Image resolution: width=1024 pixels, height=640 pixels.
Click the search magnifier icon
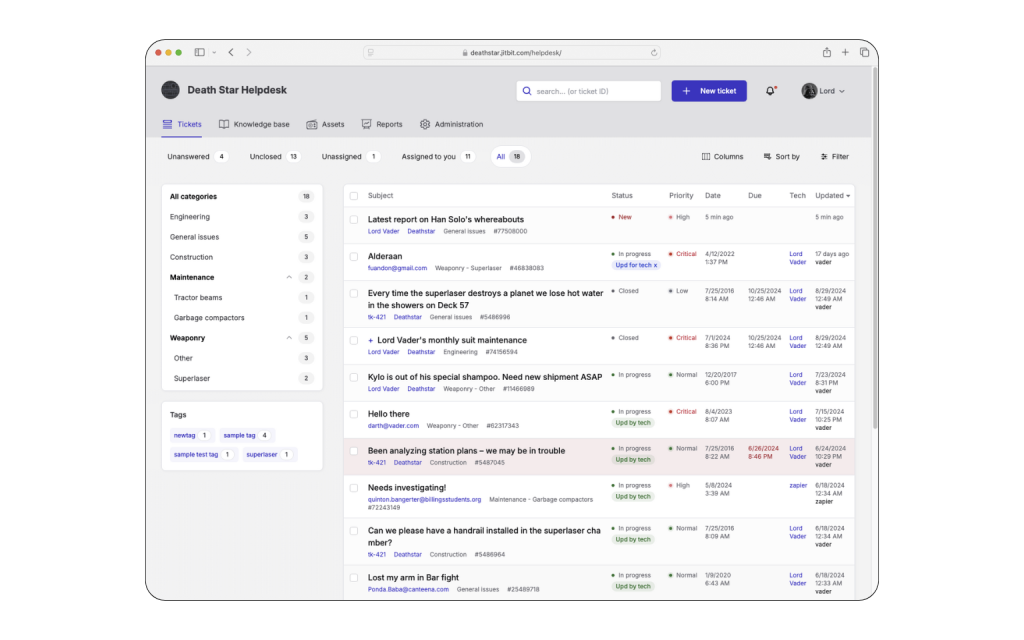pyautogui.click(x=527, y=91)
